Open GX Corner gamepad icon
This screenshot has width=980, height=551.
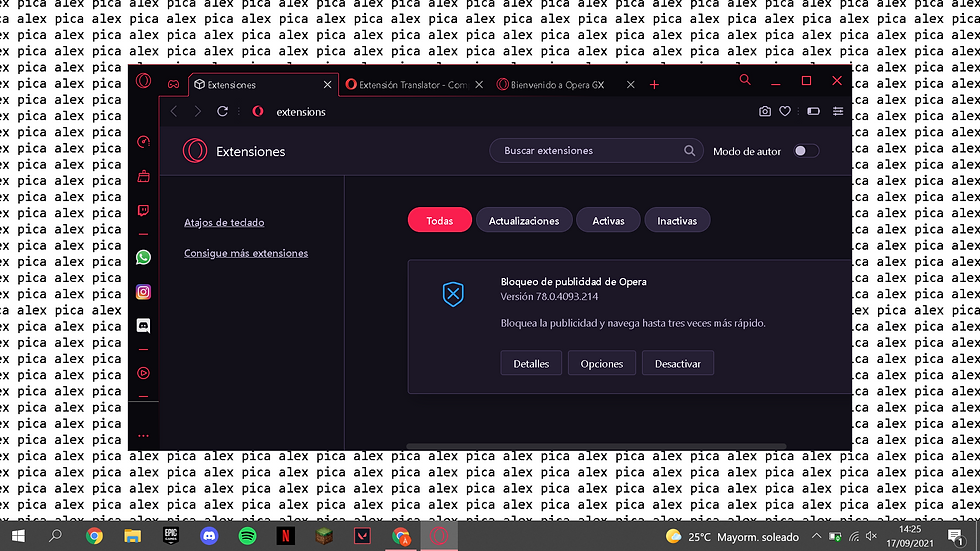tap(173, 84)
